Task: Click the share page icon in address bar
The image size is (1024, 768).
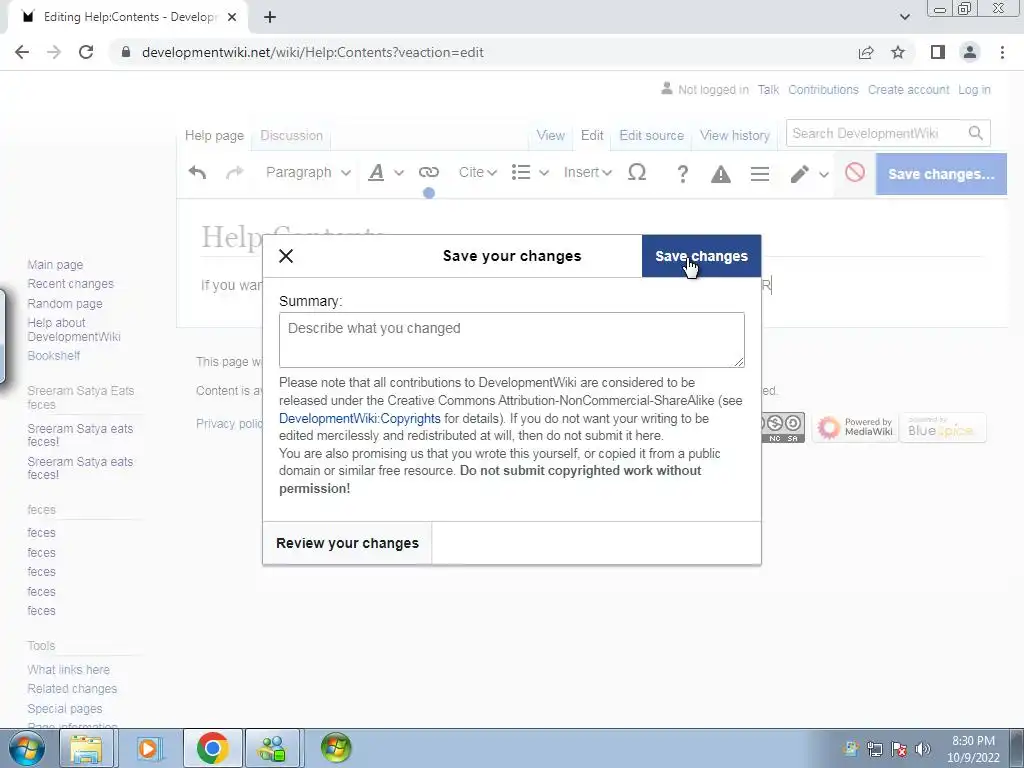Action: point(866,52)
